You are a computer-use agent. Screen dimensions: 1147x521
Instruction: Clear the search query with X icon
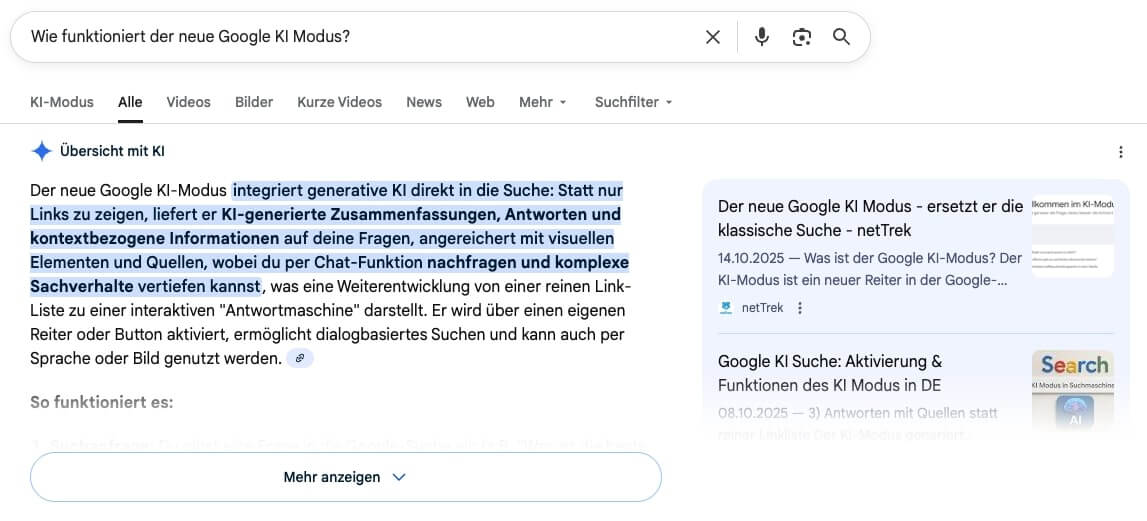click(x=712, y=37)
